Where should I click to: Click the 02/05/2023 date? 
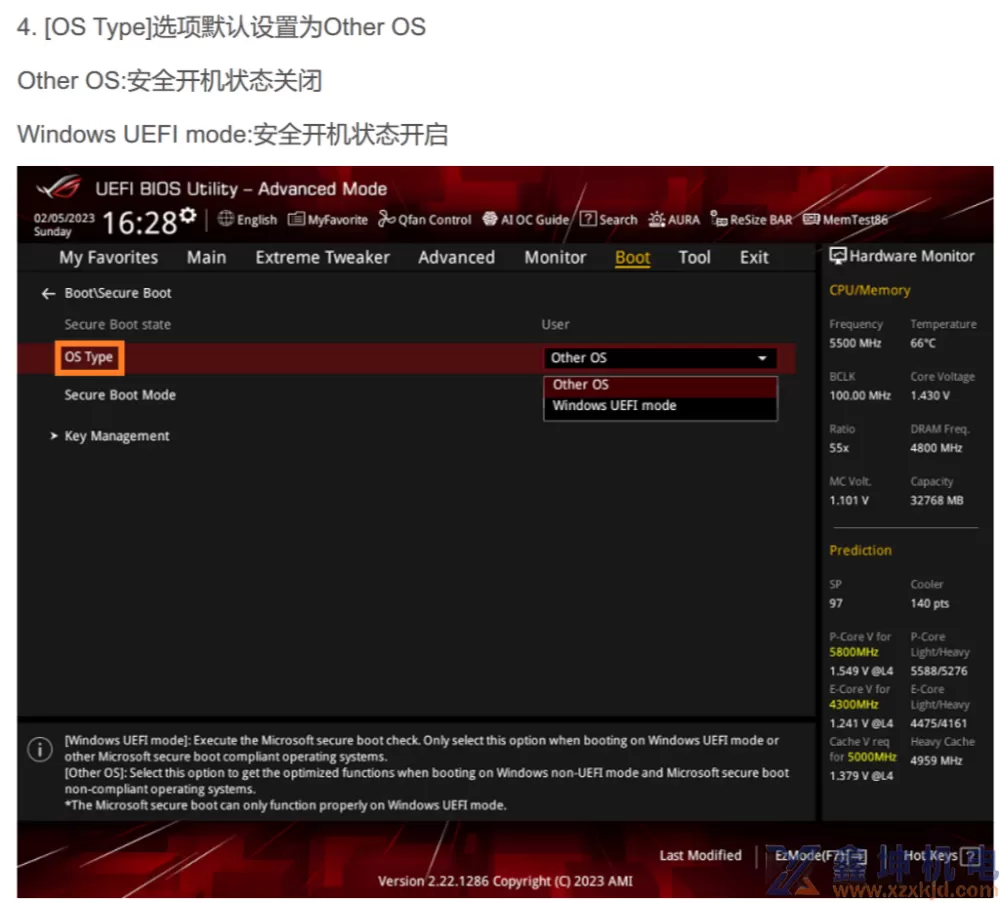(x=64, y=218)
